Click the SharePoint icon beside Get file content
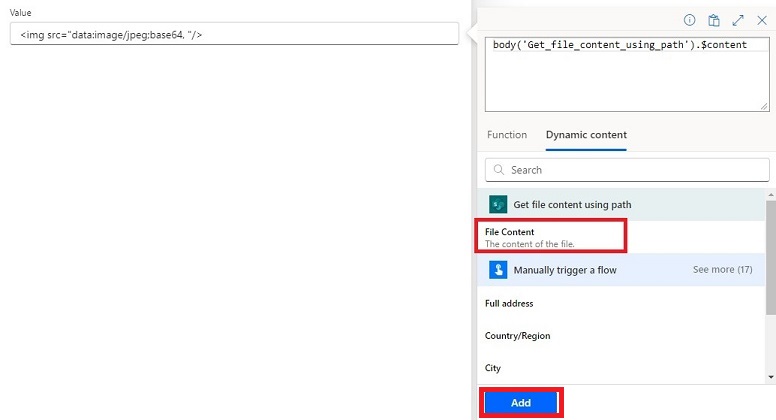 coord(498,204)
